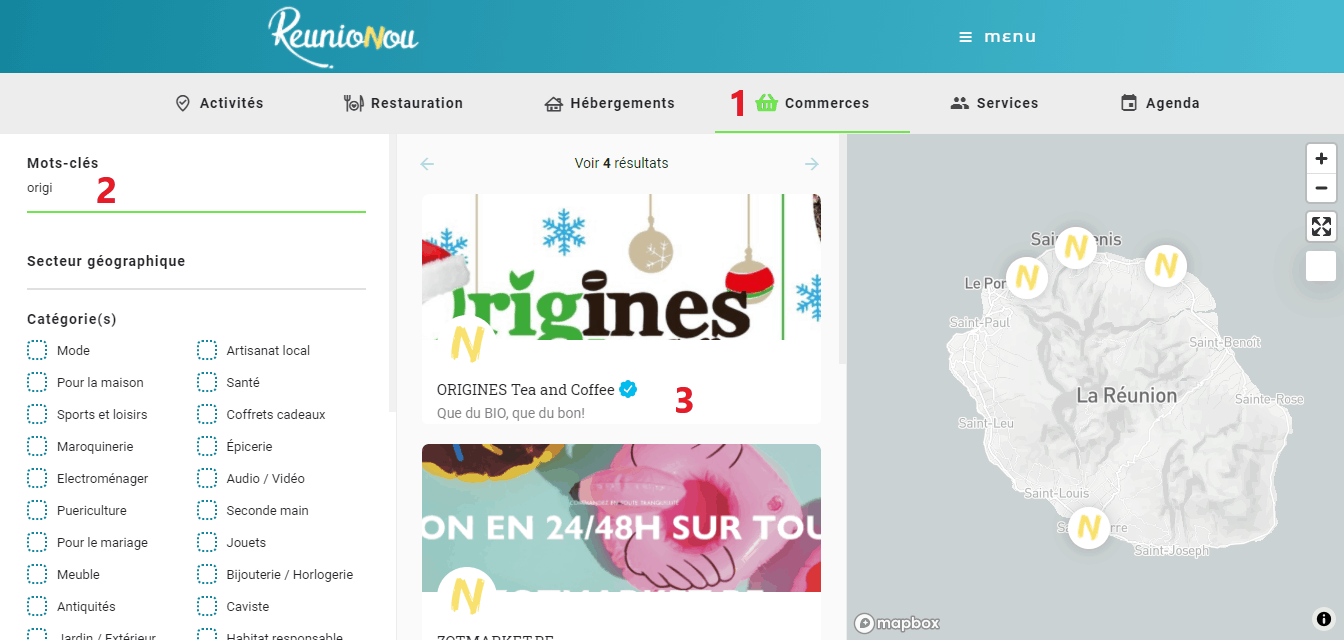Select the Caviste checkbox
1344x640 pixels.
point(207,606)
